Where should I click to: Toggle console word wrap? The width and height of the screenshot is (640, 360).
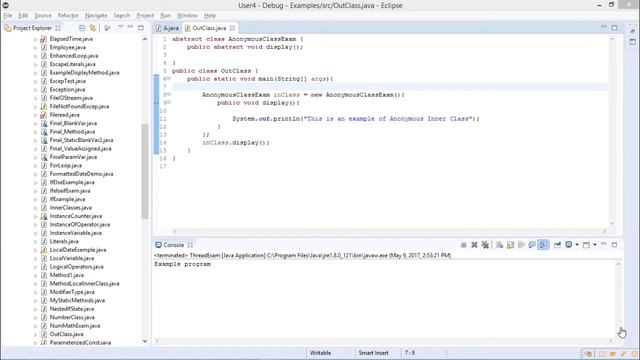(x=521, y=245)
